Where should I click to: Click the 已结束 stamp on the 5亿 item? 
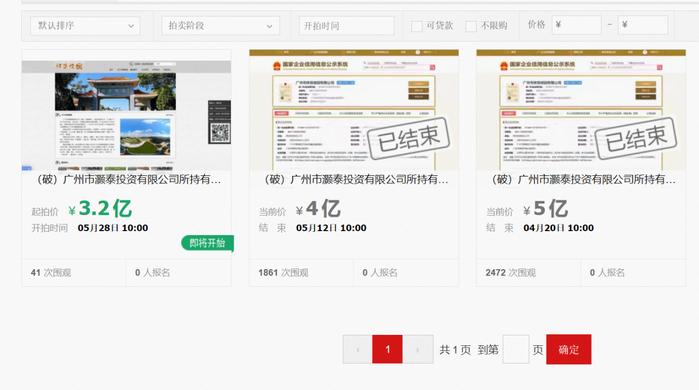pos(636,138)
